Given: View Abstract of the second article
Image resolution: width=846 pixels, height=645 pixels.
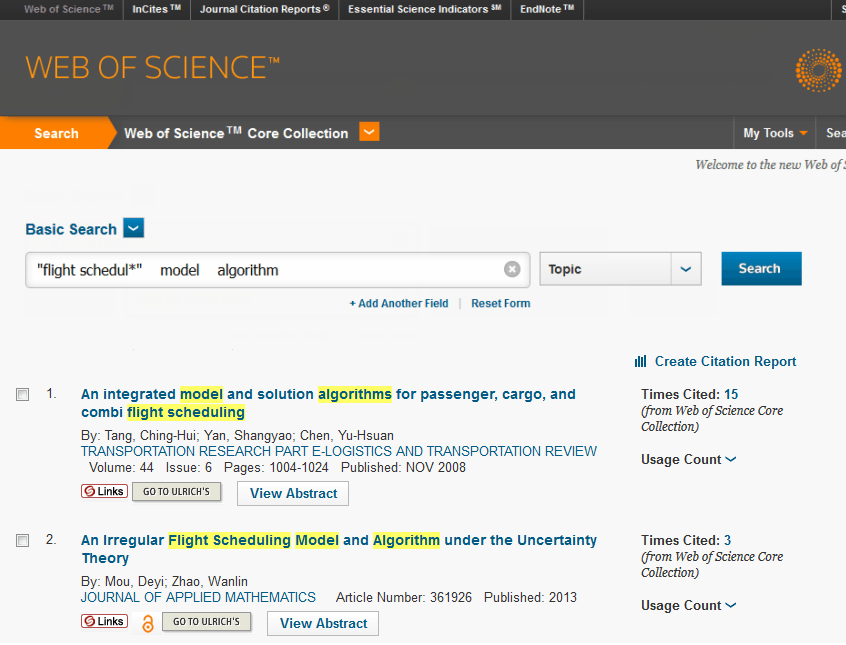Looking at the screenshot, I should pos(322,623).
